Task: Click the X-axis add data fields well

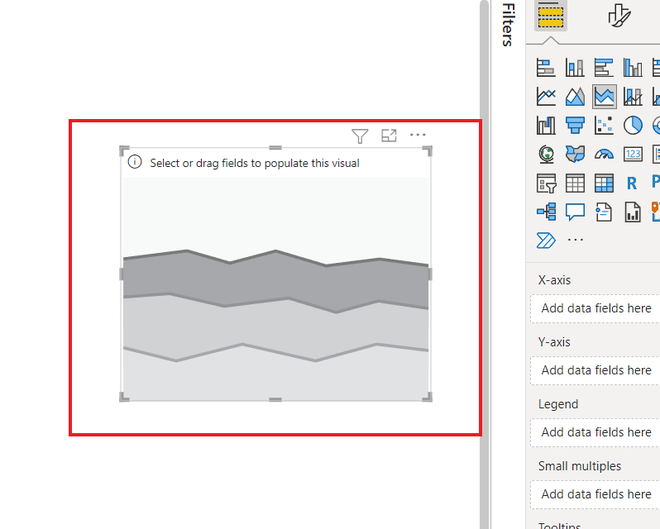Action: point(595,308)
